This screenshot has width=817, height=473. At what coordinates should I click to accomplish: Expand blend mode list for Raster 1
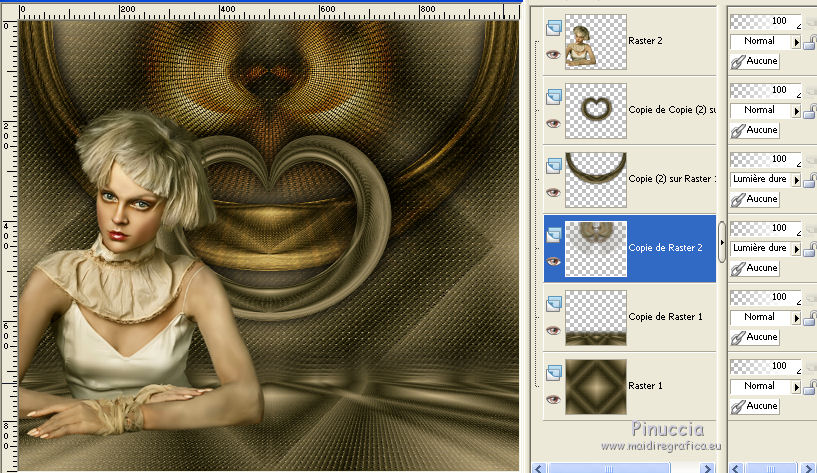(797, 386)
